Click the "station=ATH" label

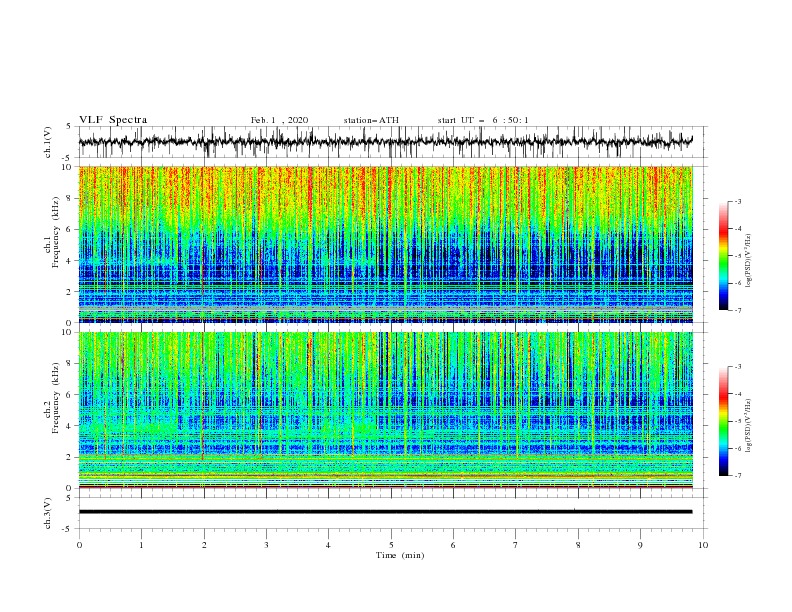(371, 120)
